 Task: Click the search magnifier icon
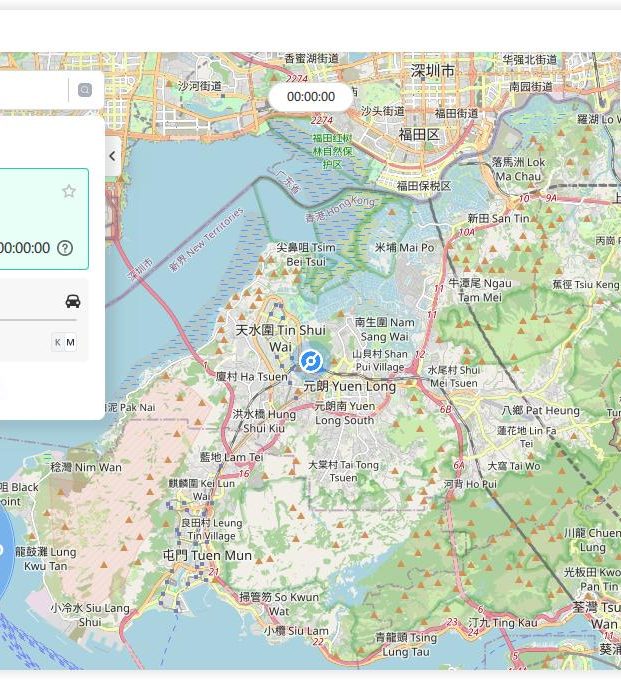tap(85, 90)
